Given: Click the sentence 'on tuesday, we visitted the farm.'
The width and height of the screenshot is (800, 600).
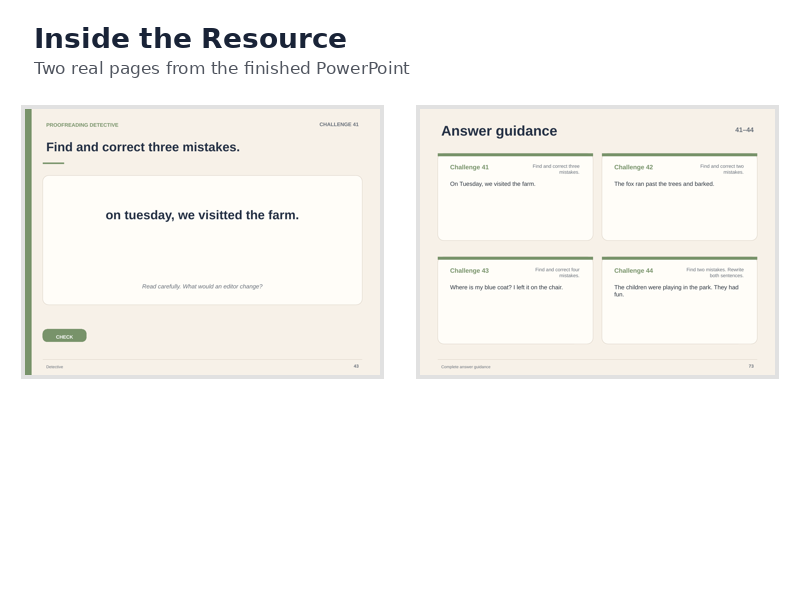Looking at the screenshot, I should click(202, 215).
